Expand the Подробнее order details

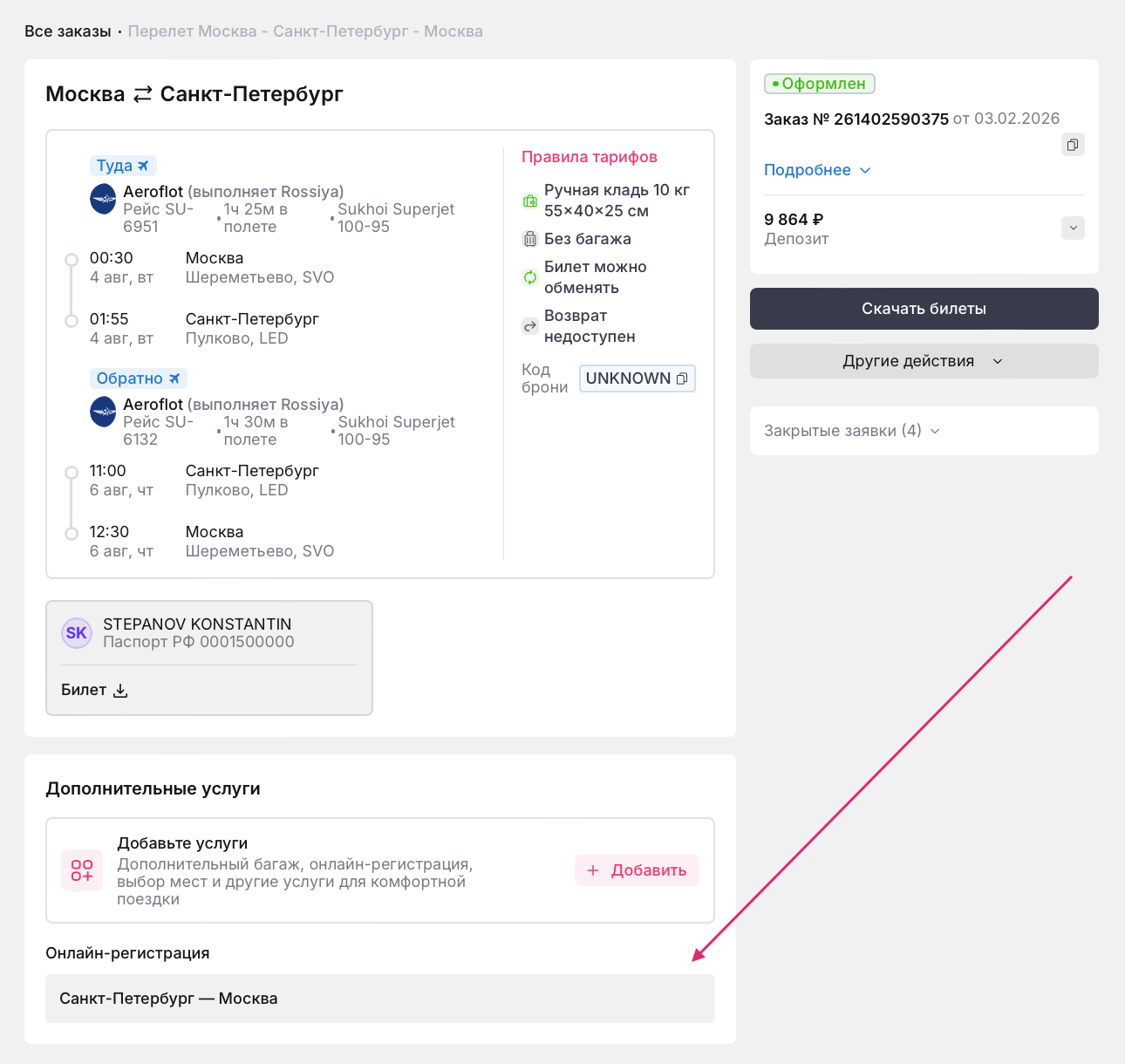pyautogui.click(x=817, y=170)
